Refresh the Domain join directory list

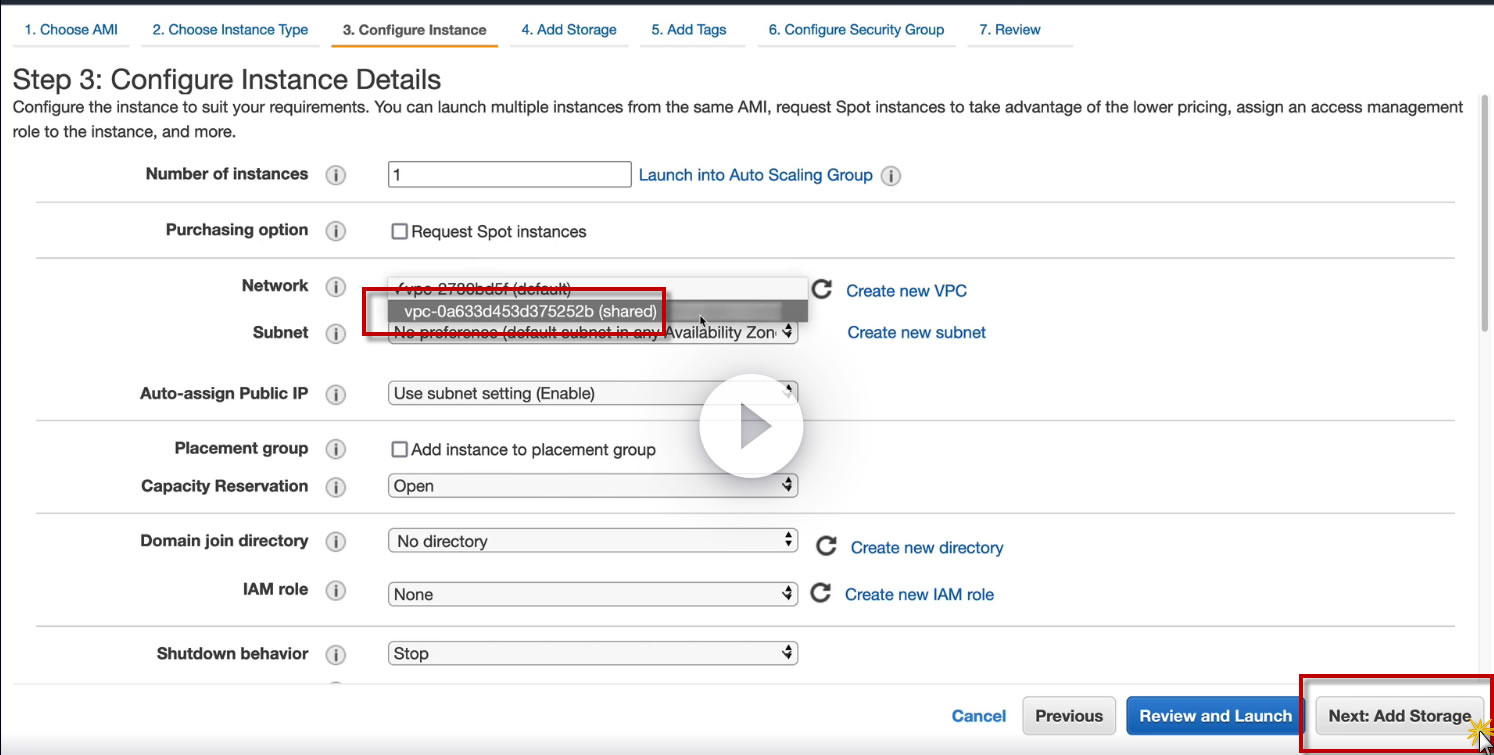(x=826, y=546)
